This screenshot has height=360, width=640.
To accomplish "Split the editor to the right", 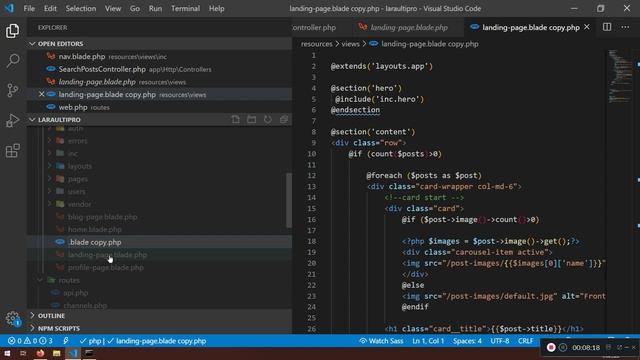I will click(607, 27).
